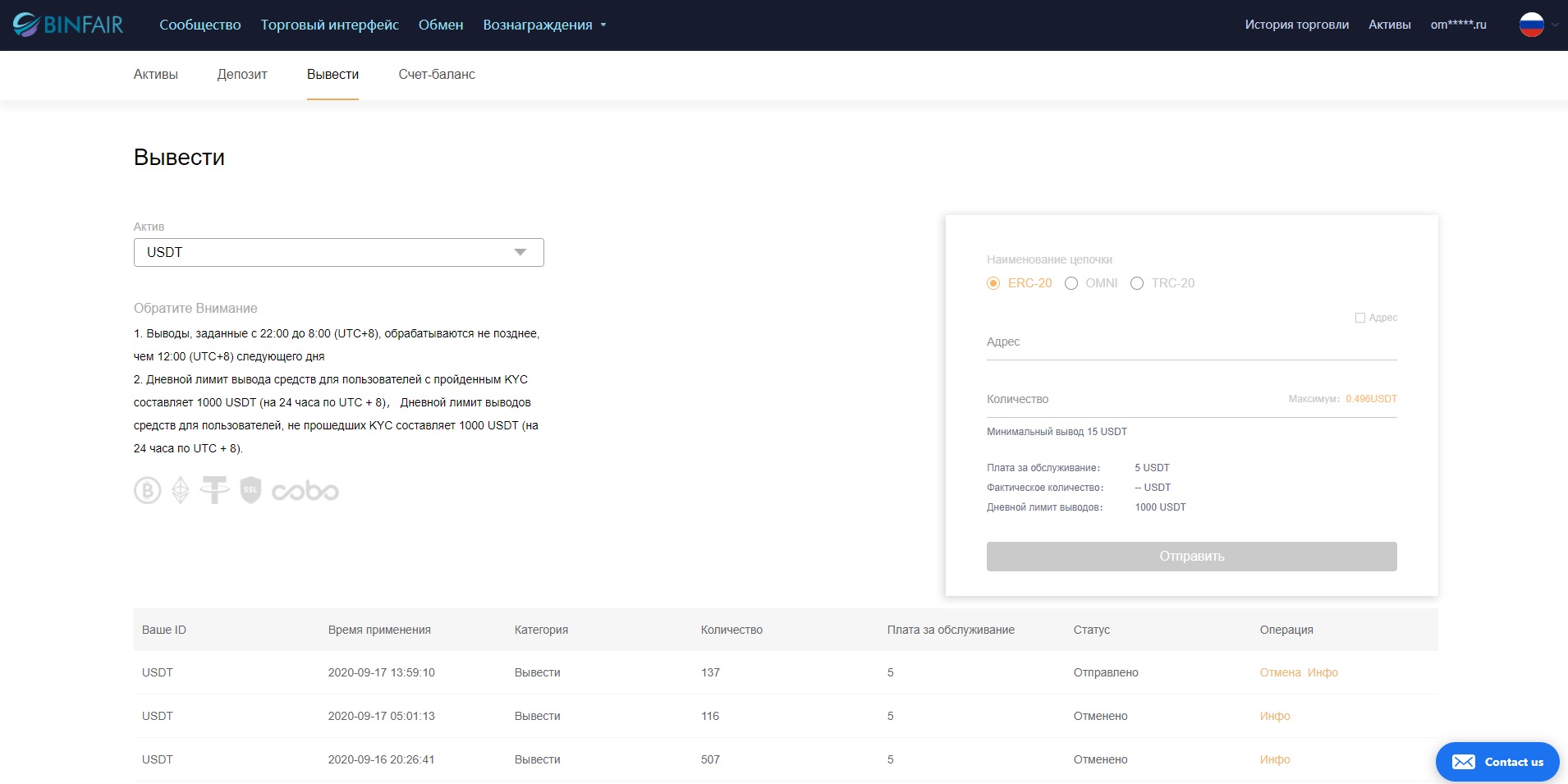Choose the TRC-20 chain radio button
Viewport: 1568px width, 784px height.
click(1137, 283)
